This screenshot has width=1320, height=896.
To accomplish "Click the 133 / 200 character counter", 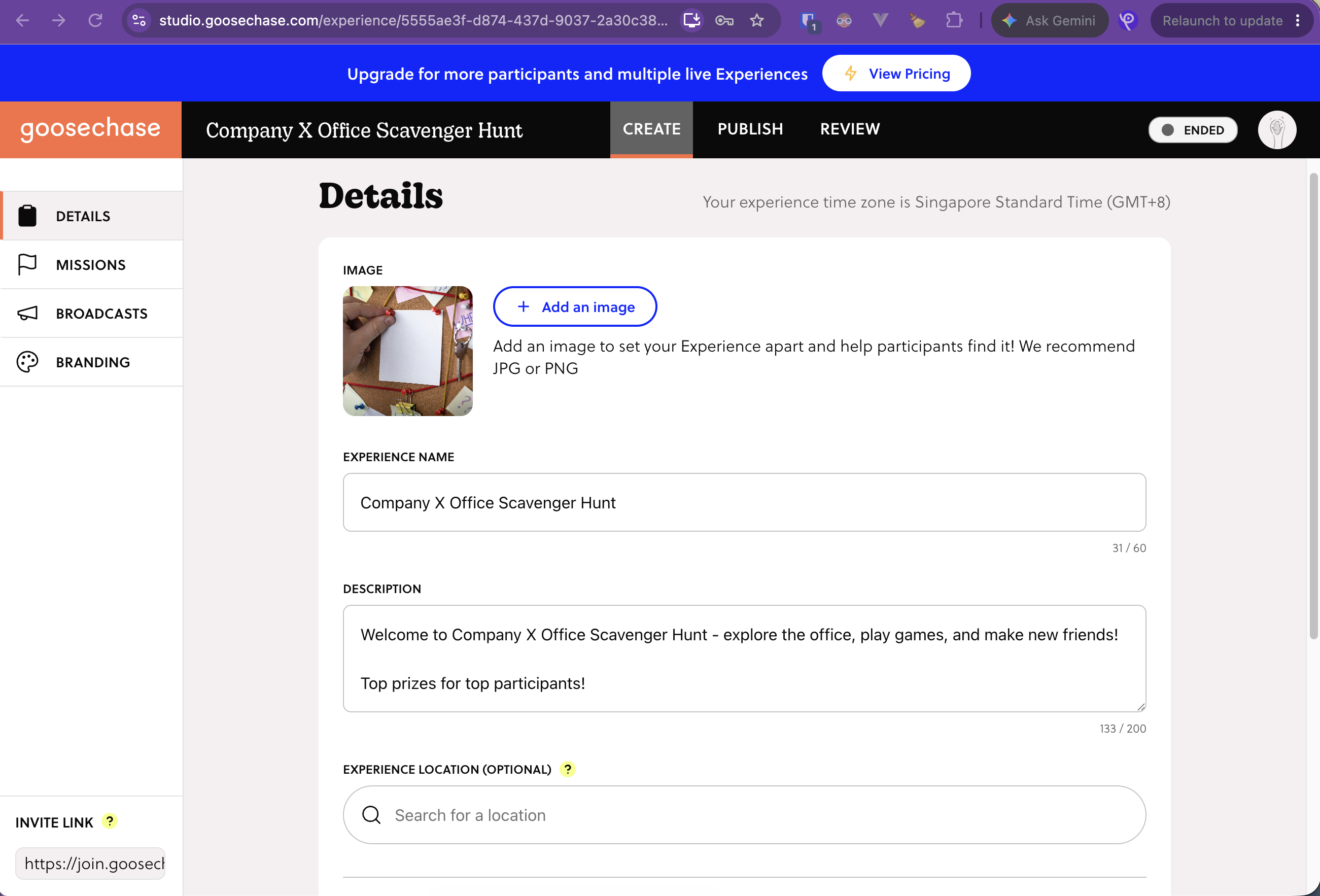I will pyautogui.click(x=1122, y=729).
